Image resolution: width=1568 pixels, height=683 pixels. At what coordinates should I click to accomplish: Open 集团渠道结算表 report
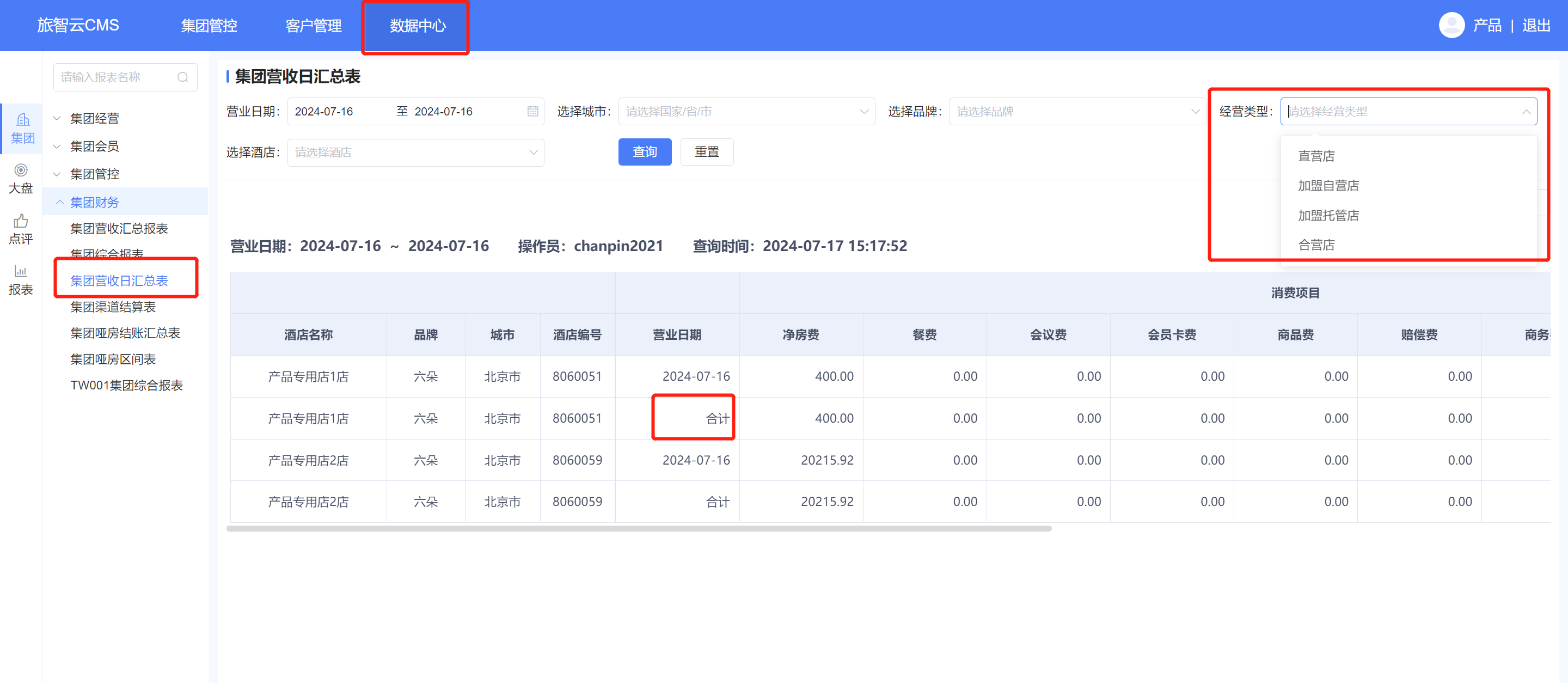113,307
